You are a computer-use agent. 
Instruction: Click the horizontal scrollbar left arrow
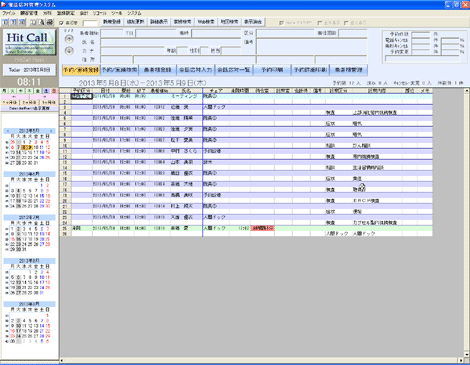pyautogui.click(x=62, y=361)
